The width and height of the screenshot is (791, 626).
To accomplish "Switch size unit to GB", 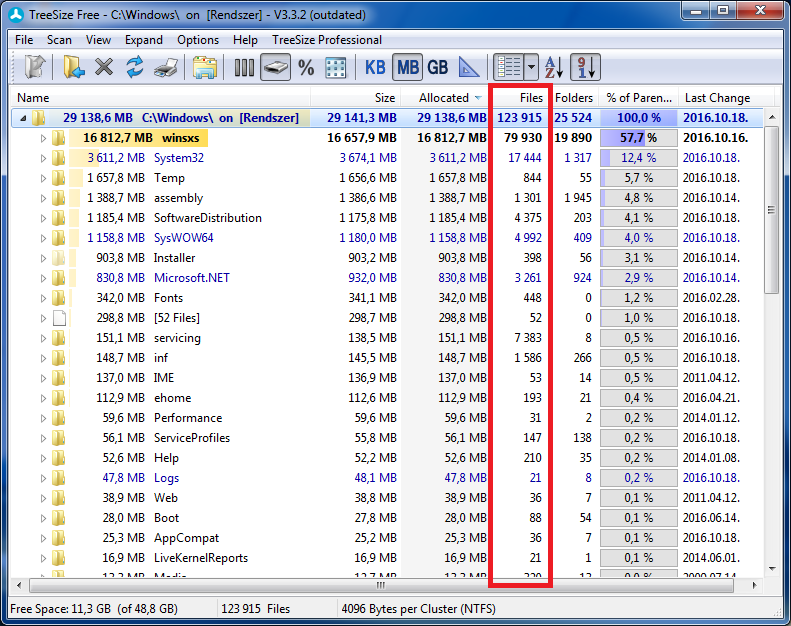I will point(438,68).
